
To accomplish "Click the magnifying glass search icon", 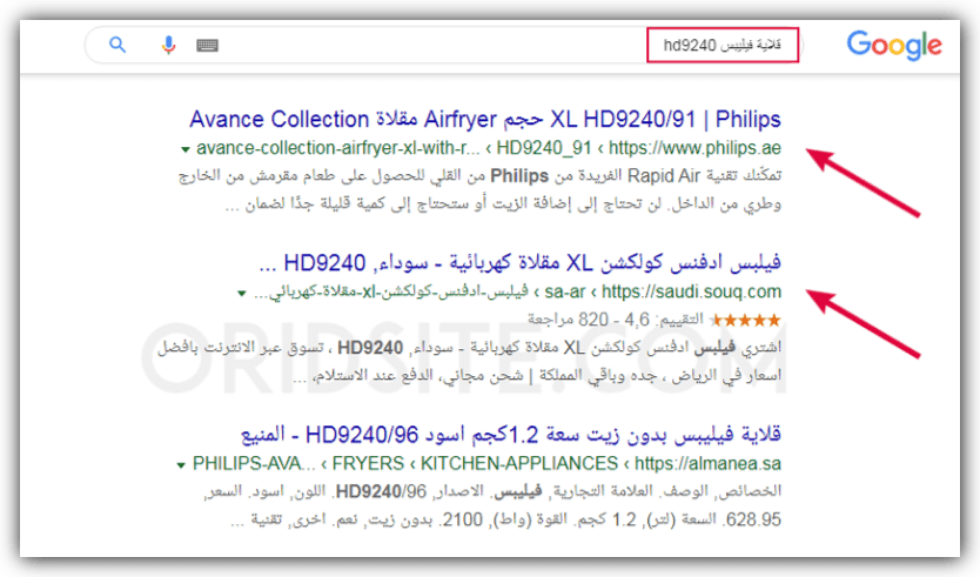I will pos(117,45).
